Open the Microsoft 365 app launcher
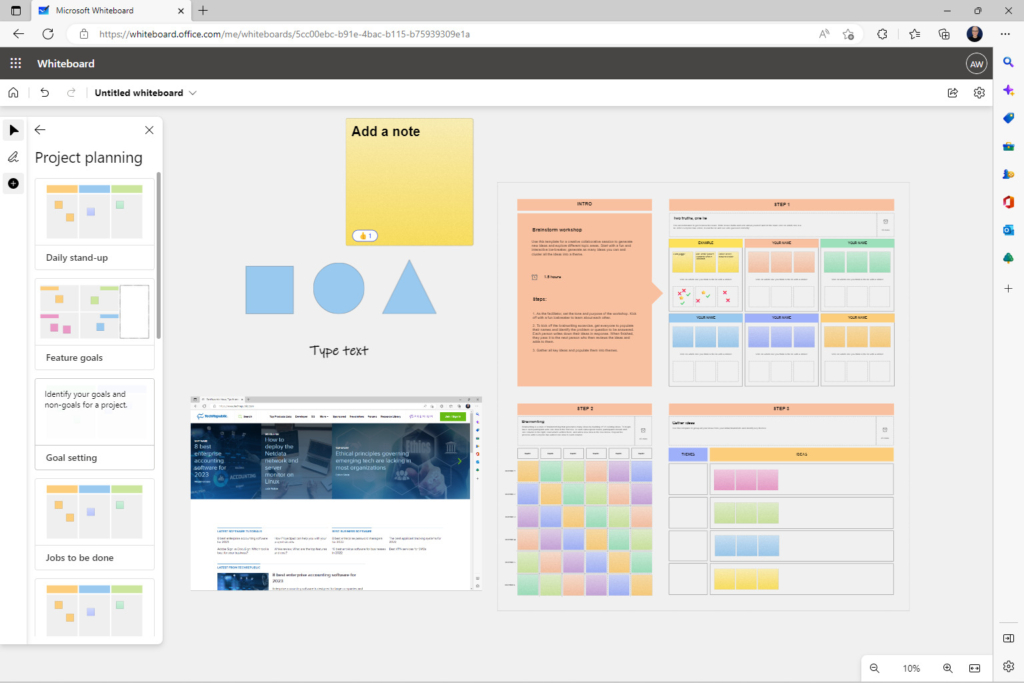Screen dimensions: 1024x683 click(x=15, y=62)
